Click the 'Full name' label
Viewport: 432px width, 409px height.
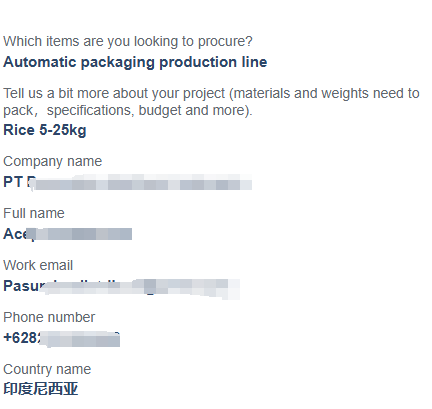point(34,213)
